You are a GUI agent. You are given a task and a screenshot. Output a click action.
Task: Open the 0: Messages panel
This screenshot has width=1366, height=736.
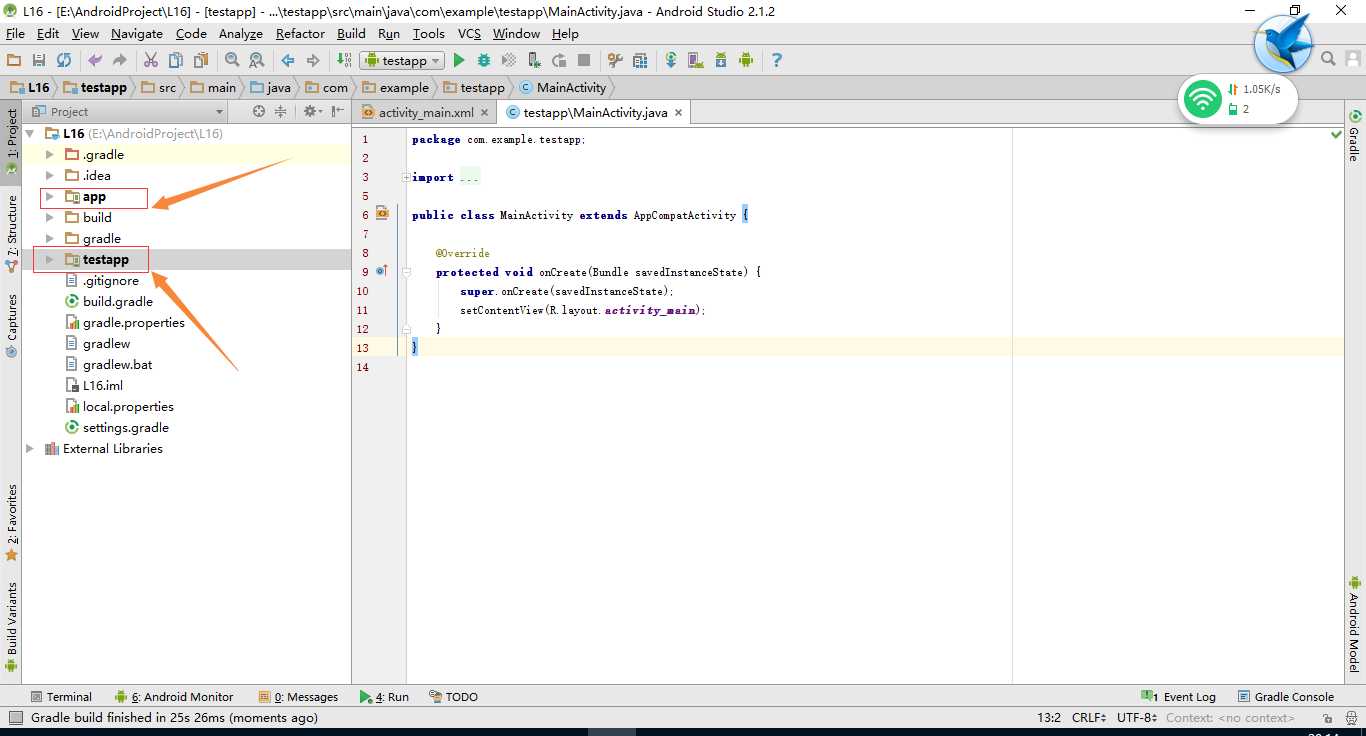click(x=298, y=697)
